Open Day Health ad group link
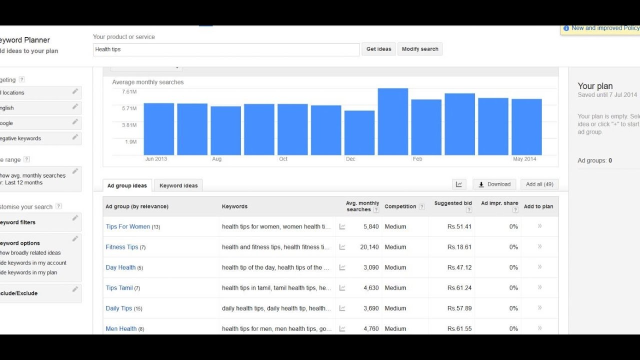This screenshot has width=640, height=360. [x=120, y=267]
